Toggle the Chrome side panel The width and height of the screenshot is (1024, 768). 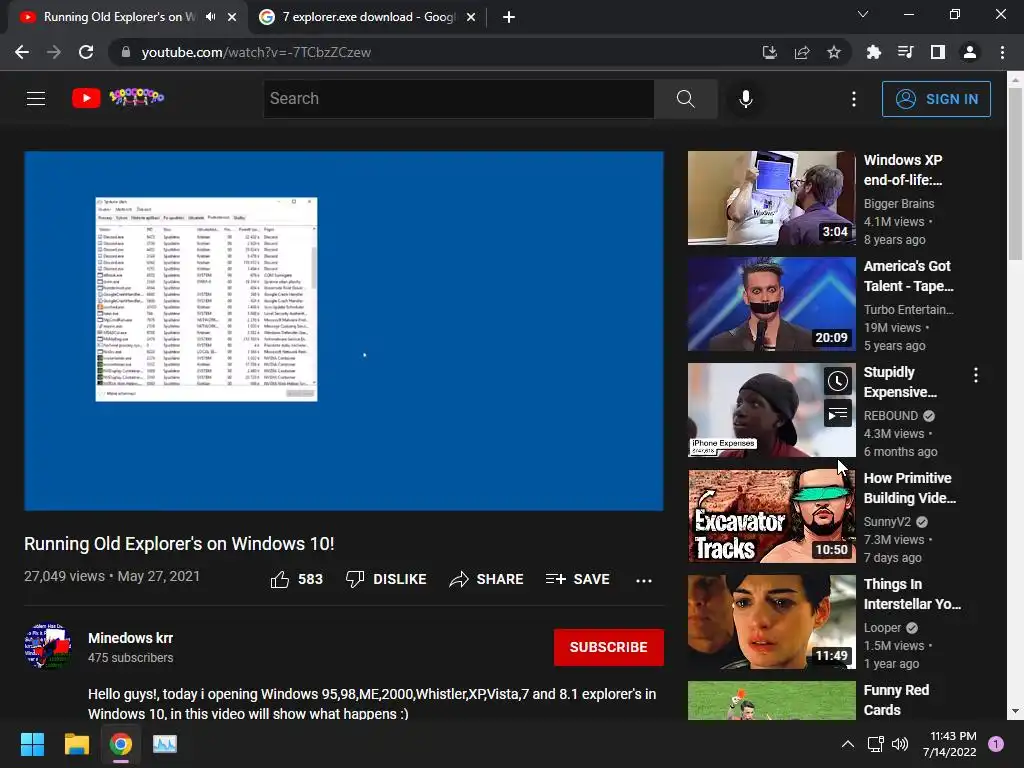pyautogui.click(x=938, y=52)
